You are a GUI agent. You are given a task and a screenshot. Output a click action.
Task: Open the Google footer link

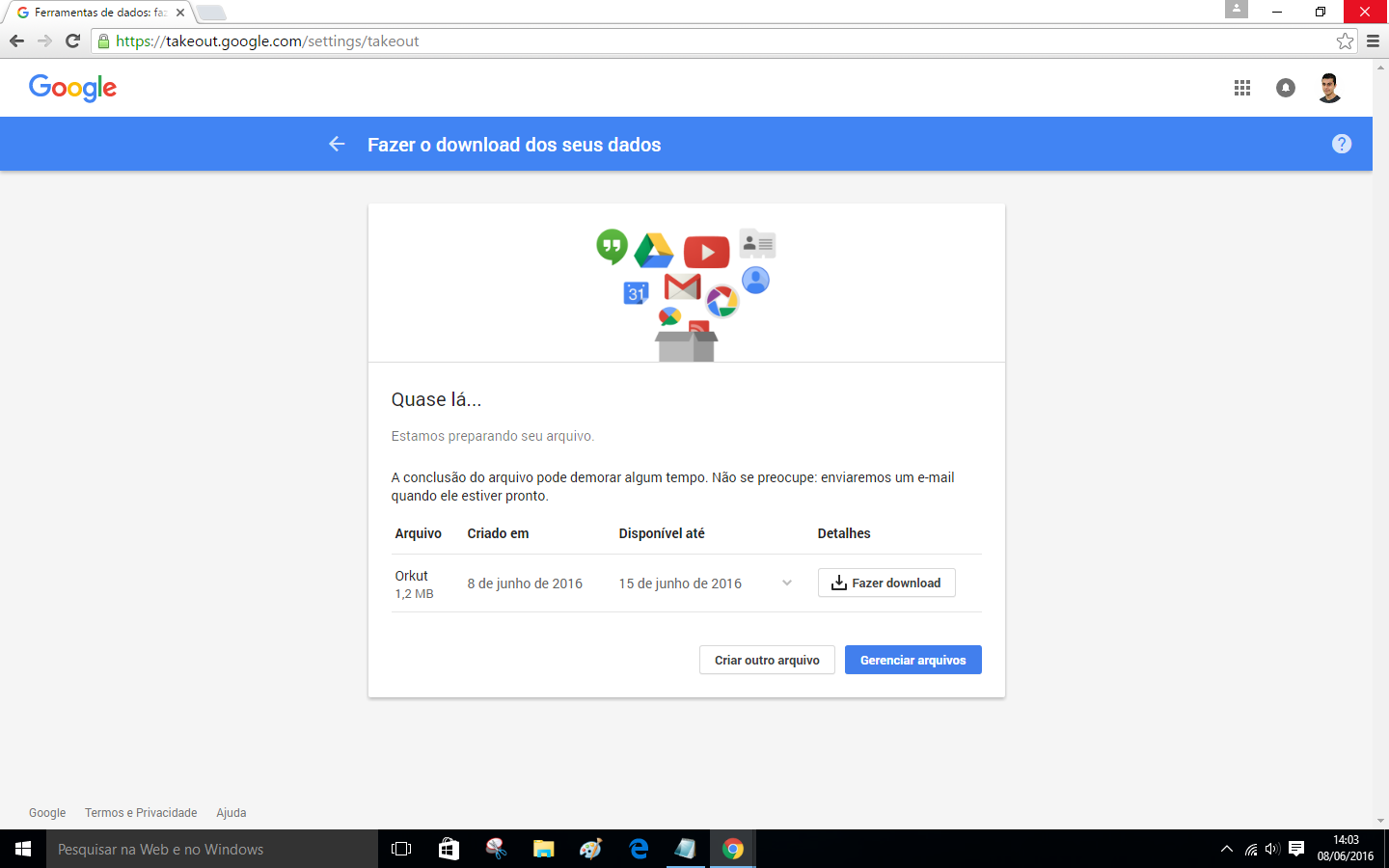(x=47, y=813)
